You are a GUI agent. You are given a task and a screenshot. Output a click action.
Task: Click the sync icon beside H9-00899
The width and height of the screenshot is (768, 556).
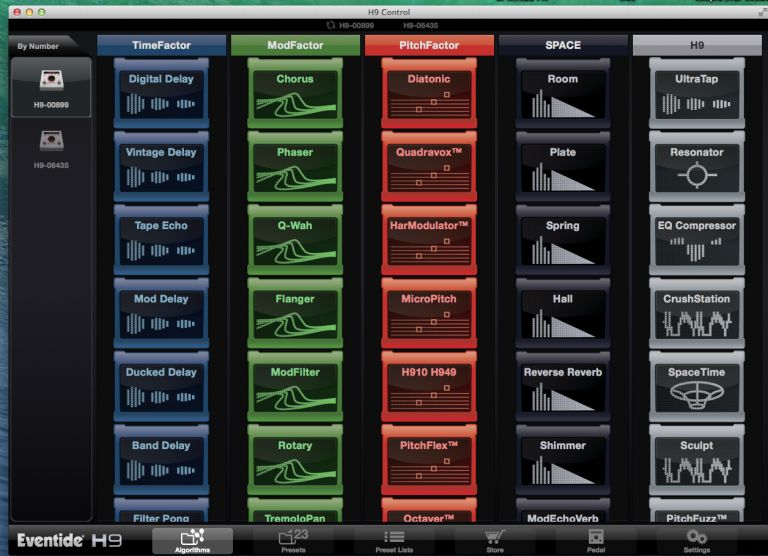tap(331, 25)
